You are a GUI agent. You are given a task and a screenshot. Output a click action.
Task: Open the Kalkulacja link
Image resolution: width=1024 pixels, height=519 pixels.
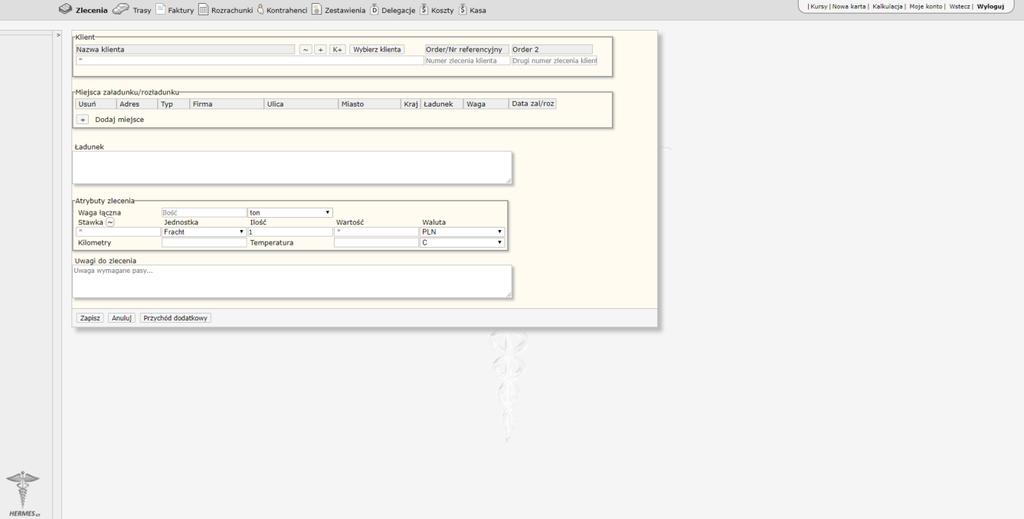pyautogui.click(x=888, y=6)
